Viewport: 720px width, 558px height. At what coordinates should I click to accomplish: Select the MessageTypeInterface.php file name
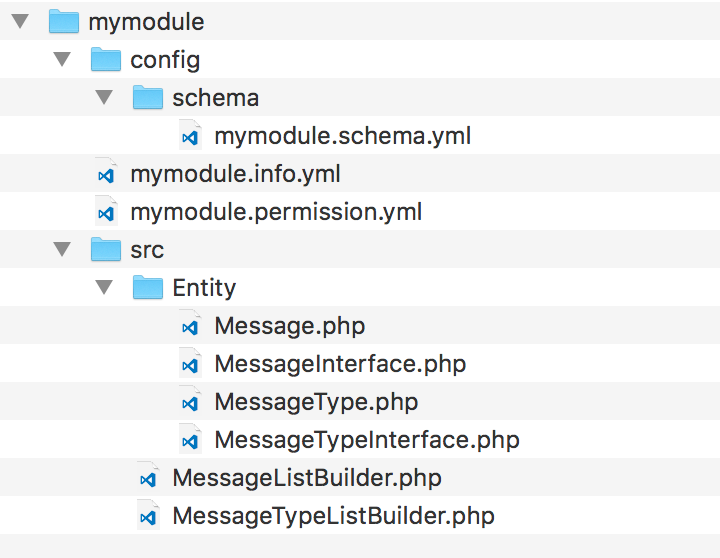[x=367, y=439]
